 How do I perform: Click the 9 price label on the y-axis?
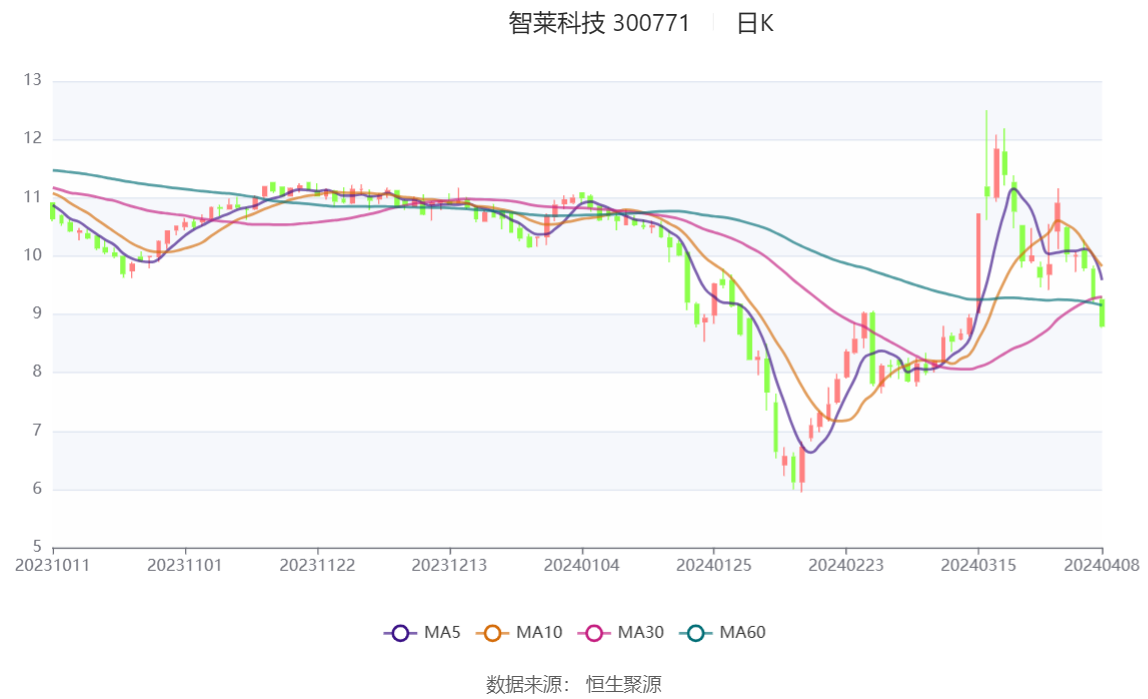37,314
